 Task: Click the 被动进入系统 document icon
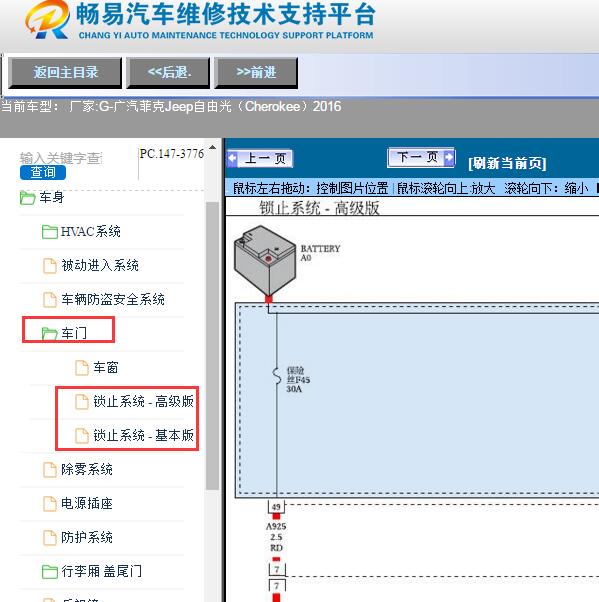coord(50,266)
